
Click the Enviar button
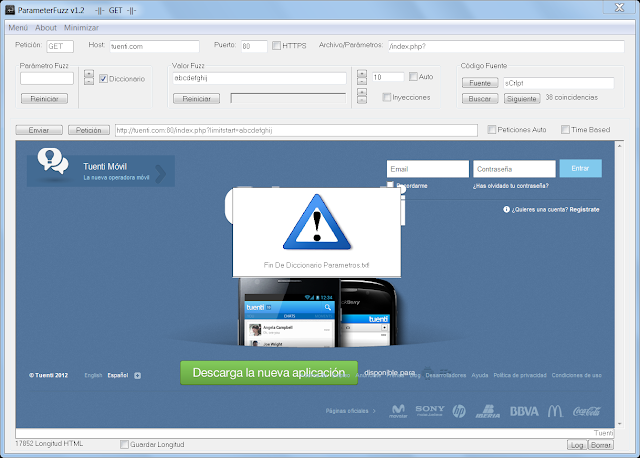point(39,130)
